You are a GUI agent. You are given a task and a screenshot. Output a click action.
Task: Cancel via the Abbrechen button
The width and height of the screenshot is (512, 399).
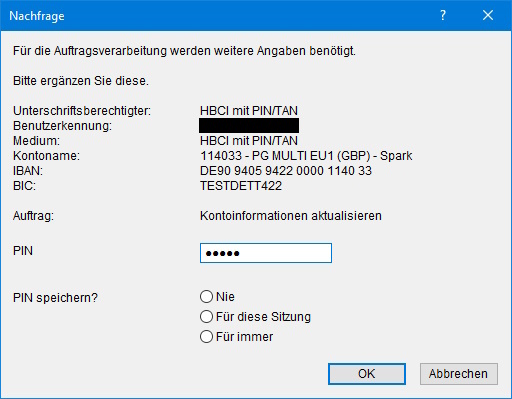point(459,374)
